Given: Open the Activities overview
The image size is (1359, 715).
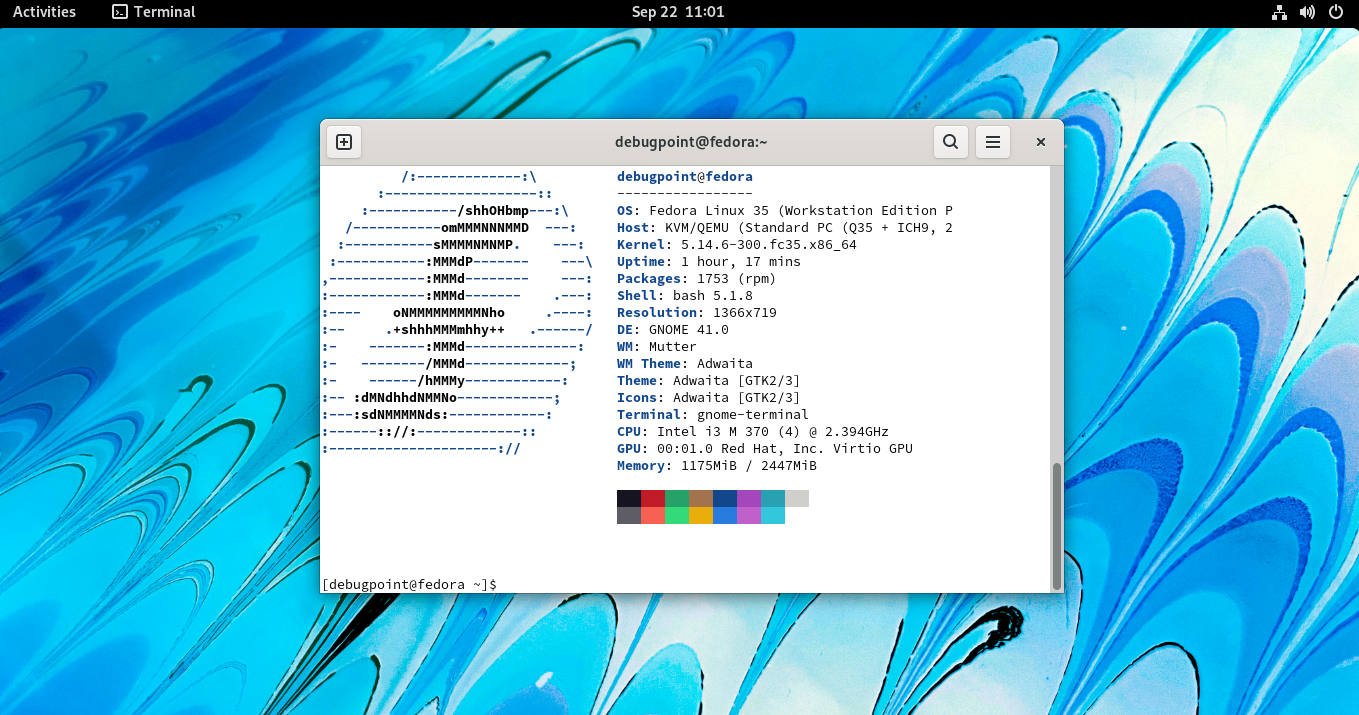Looking at the screenshot, I should 44,12.
